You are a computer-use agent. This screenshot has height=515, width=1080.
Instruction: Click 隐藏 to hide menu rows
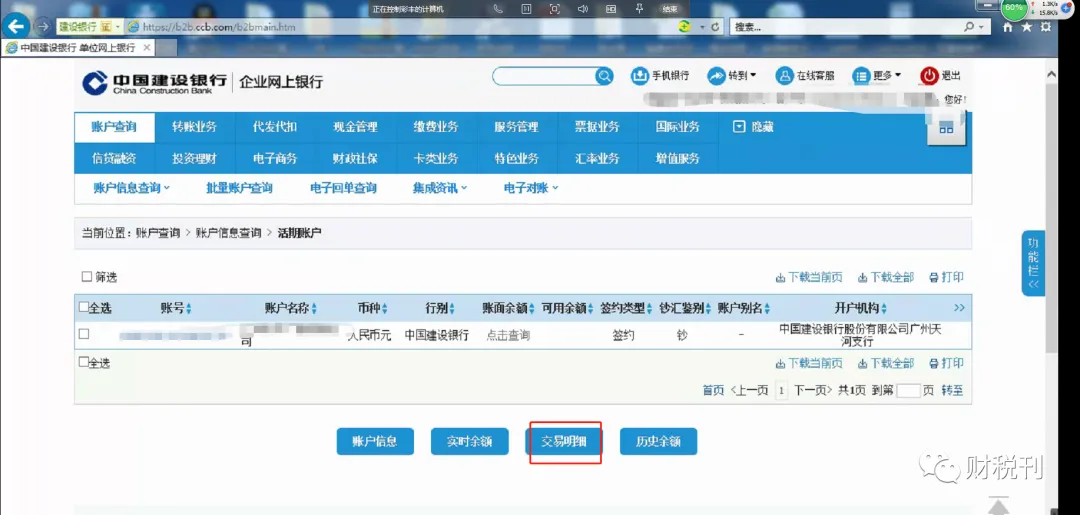(754, 127)
